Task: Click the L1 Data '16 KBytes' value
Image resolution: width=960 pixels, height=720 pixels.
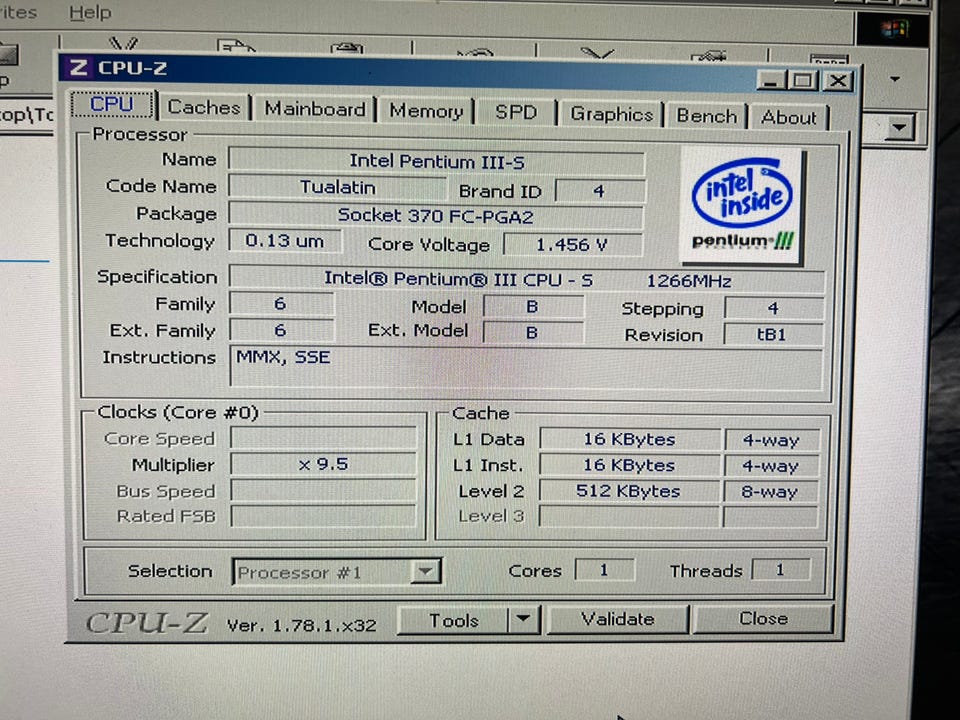Action: tap(629, 439)
